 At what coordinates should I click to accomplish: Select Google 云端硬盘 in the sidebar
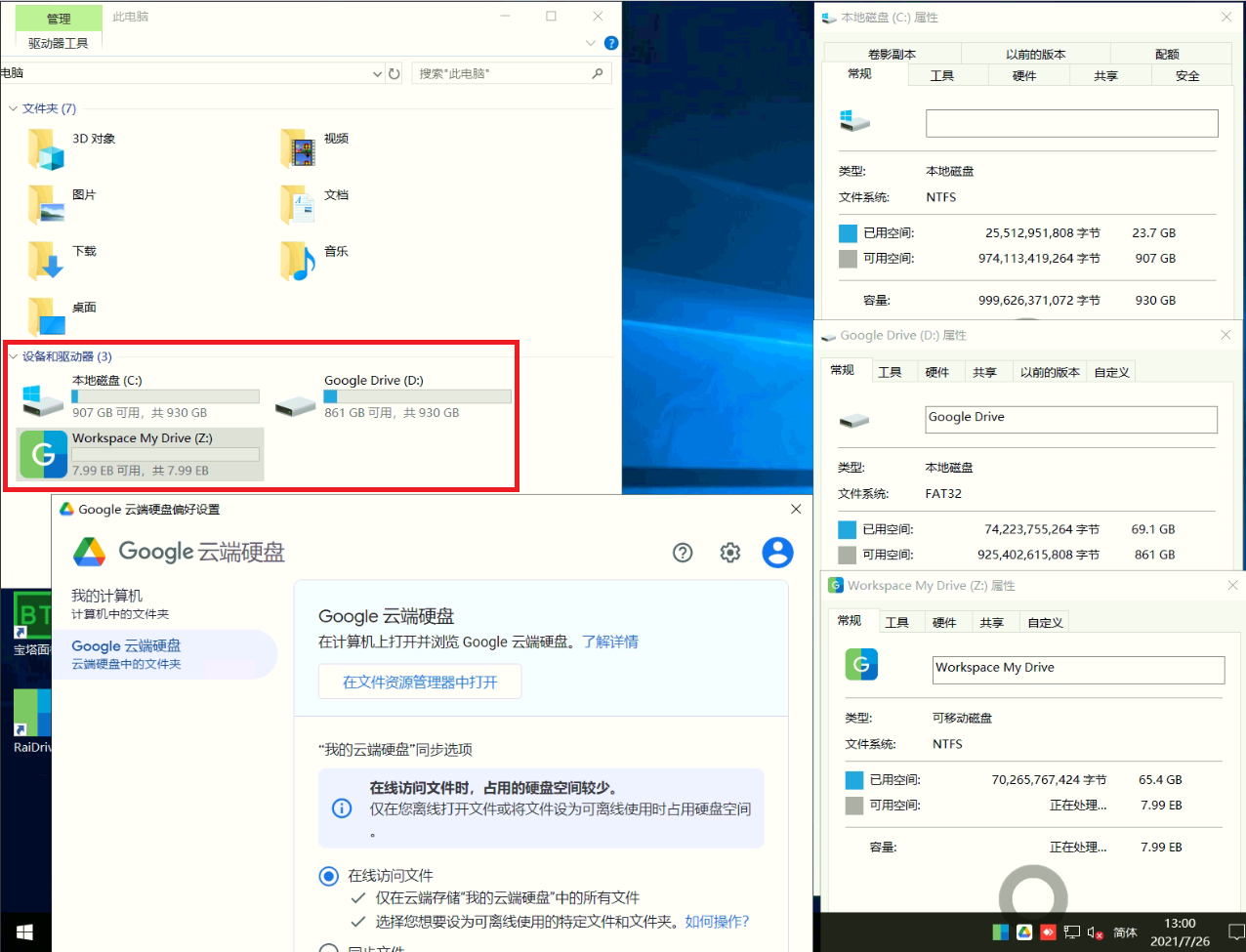click(x=164, y=654)
